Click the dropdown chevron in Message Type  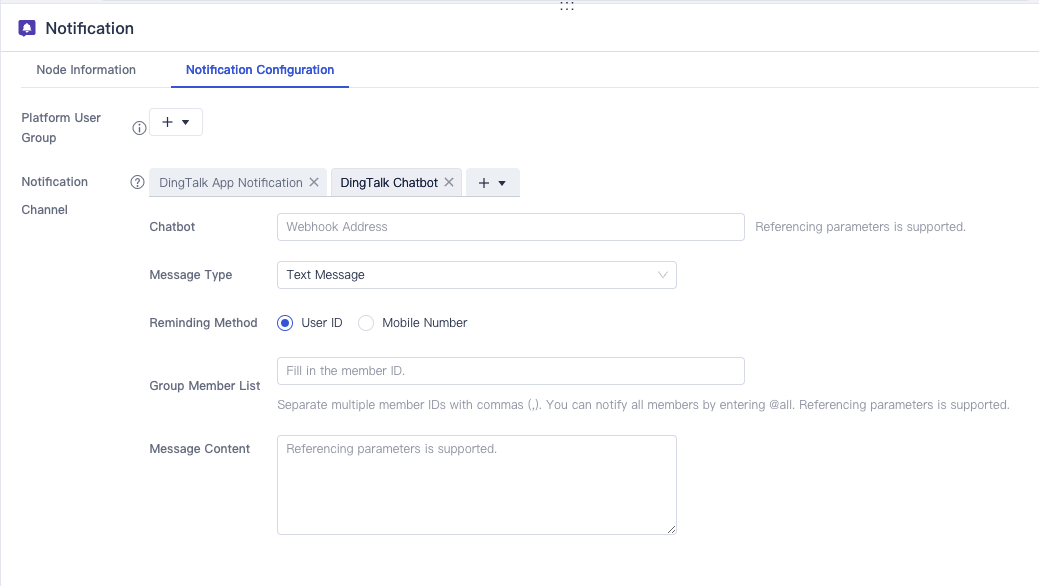tap(662, 275)
